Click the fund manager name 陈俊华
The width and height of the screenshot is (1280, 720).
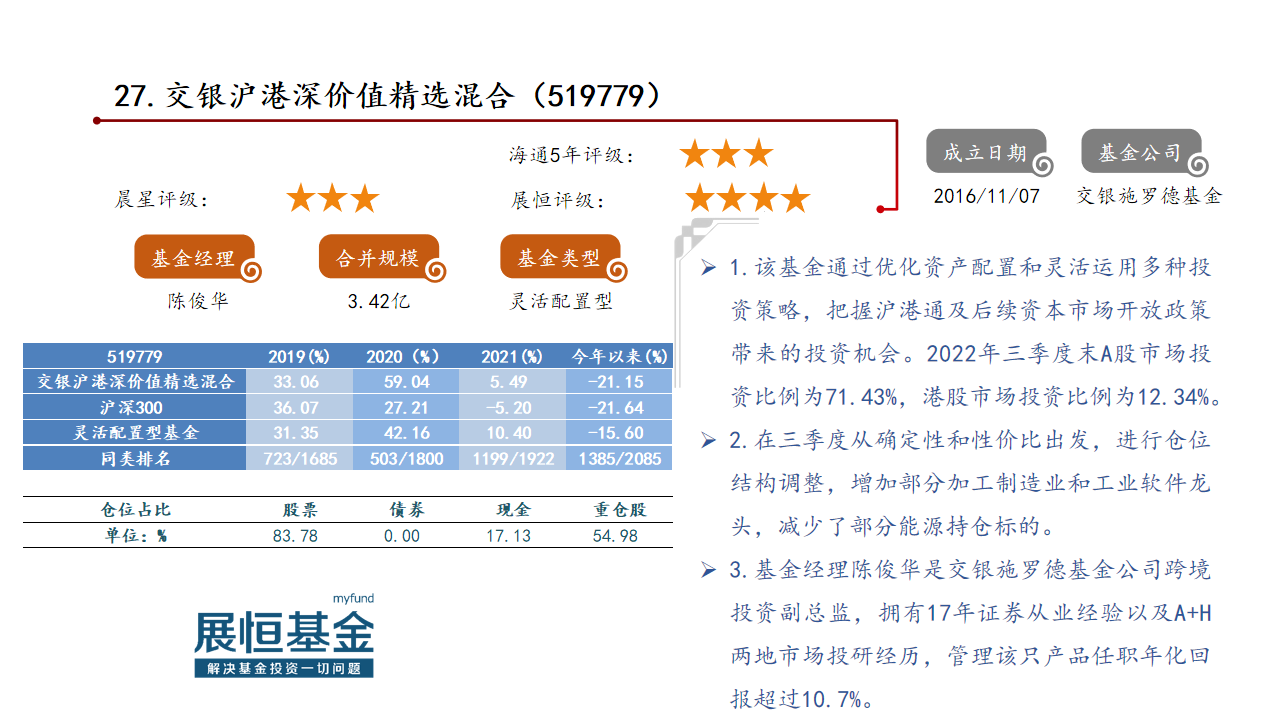[x=197, y=301]
